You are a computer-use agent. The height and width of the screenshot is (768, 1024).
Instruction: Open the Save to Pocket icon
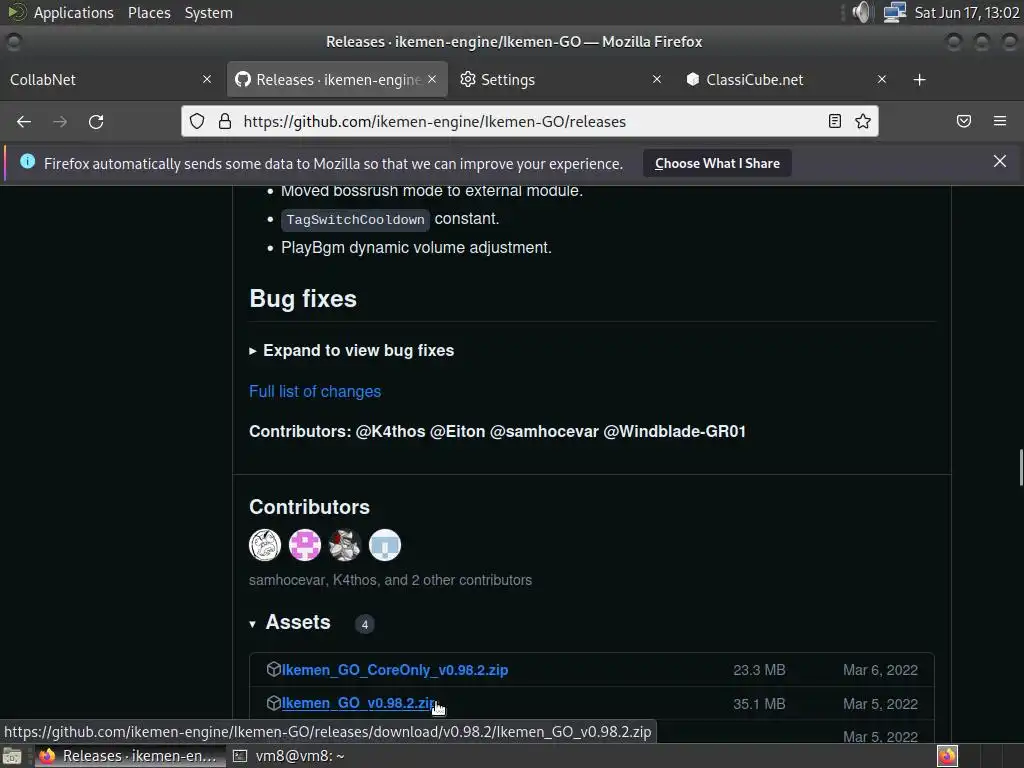point(964,121)
